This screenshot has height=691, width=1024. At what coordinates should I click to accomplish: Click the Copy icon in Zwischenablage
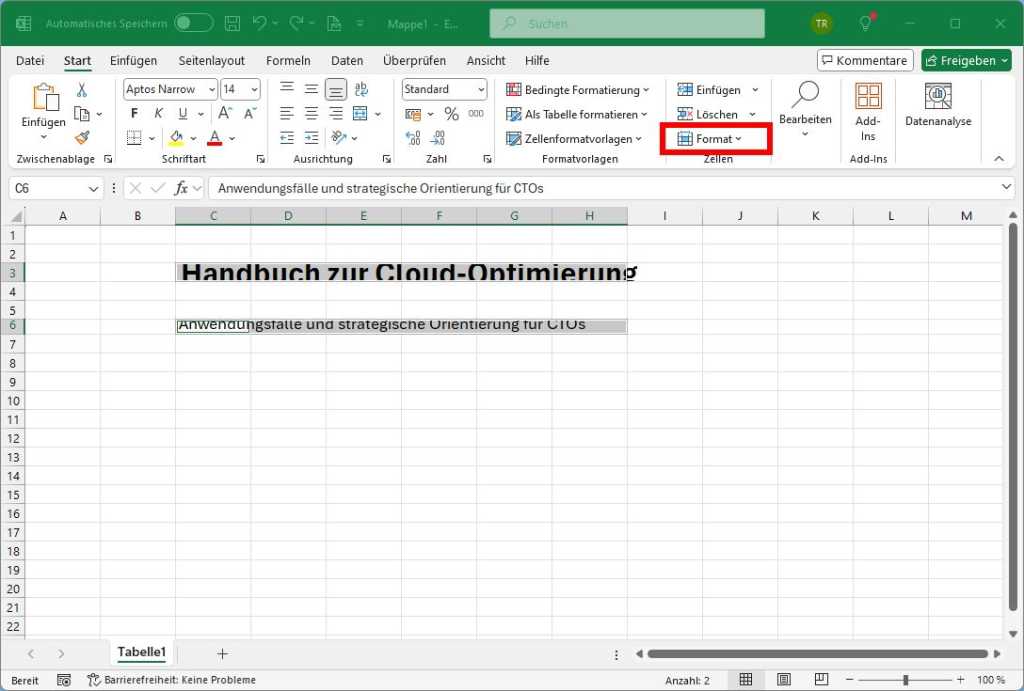point(82,114)
